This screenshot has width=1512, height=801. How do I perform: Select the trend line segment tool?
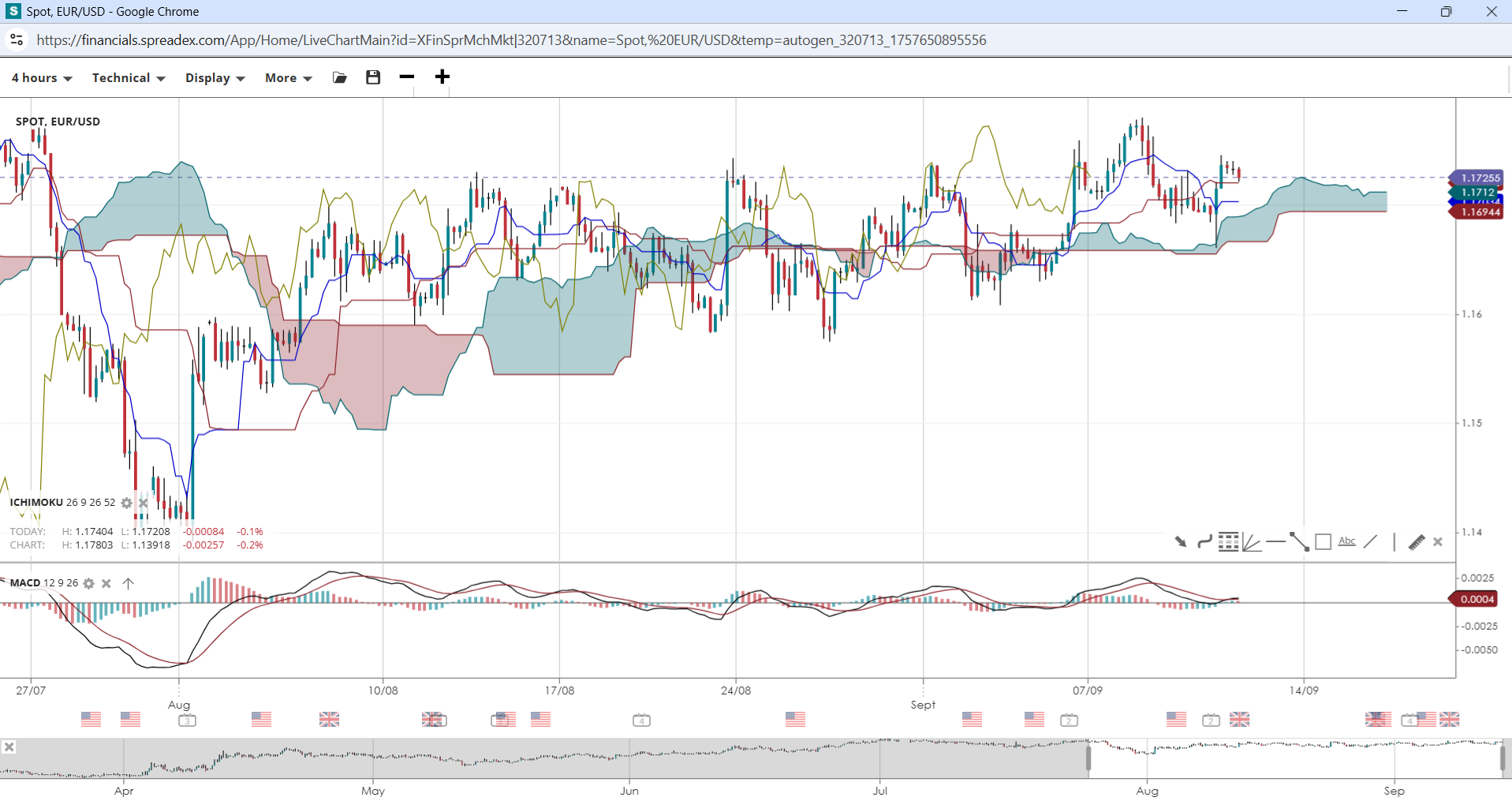(1299, 541)
